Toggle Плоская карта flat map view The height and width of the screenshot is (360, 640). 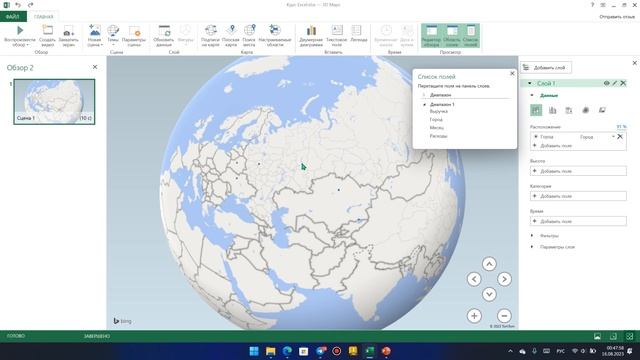click(231, 36)
